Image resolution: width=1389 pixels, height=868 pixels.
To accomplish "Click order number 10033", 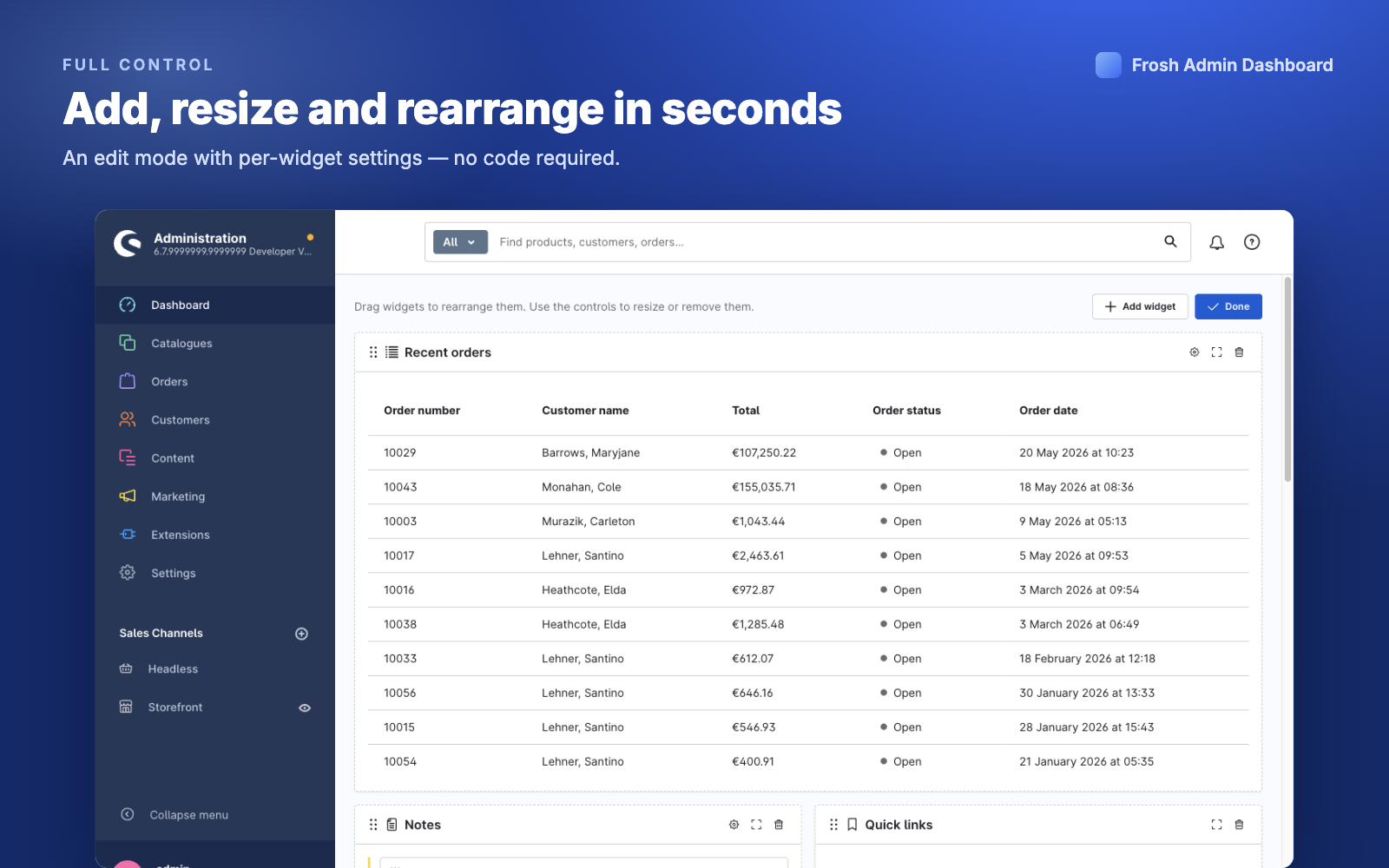I will (x=400, y=658).
